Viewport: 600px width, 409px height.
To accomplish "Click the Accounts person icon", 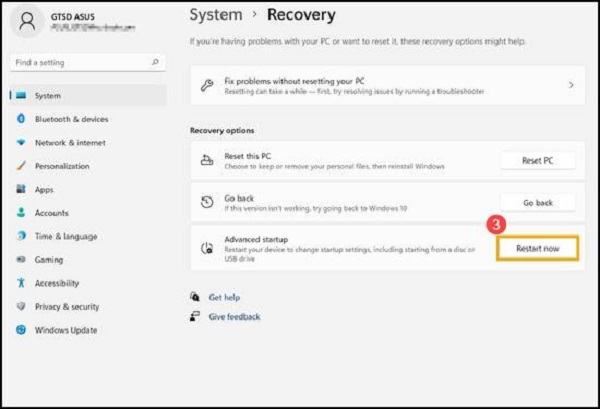I will click(20, 213).
